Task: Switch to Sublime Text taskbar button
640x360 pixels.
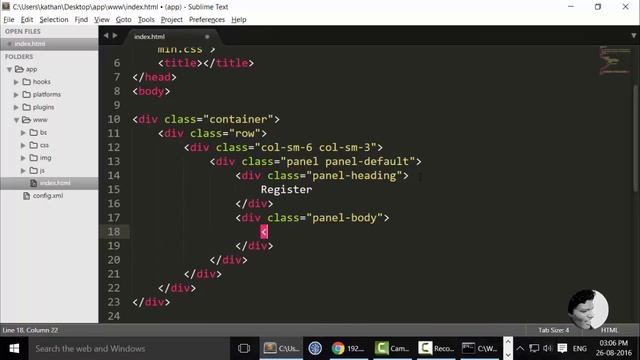Action: coord(281,349)
